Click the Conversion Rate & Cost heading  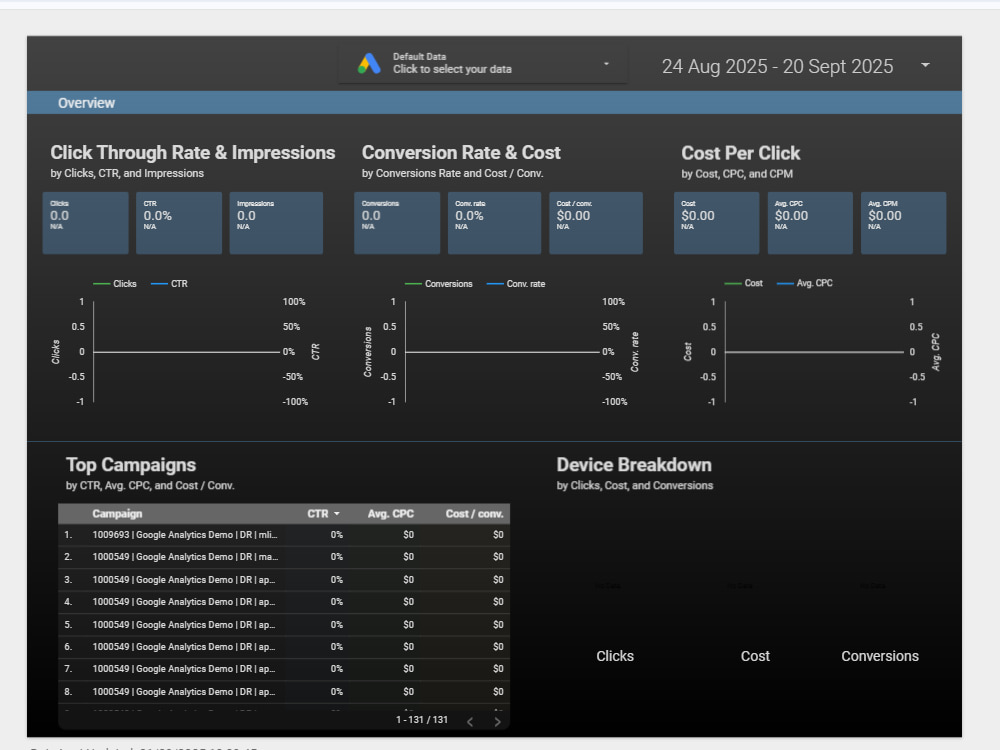(x=461, y=152)
